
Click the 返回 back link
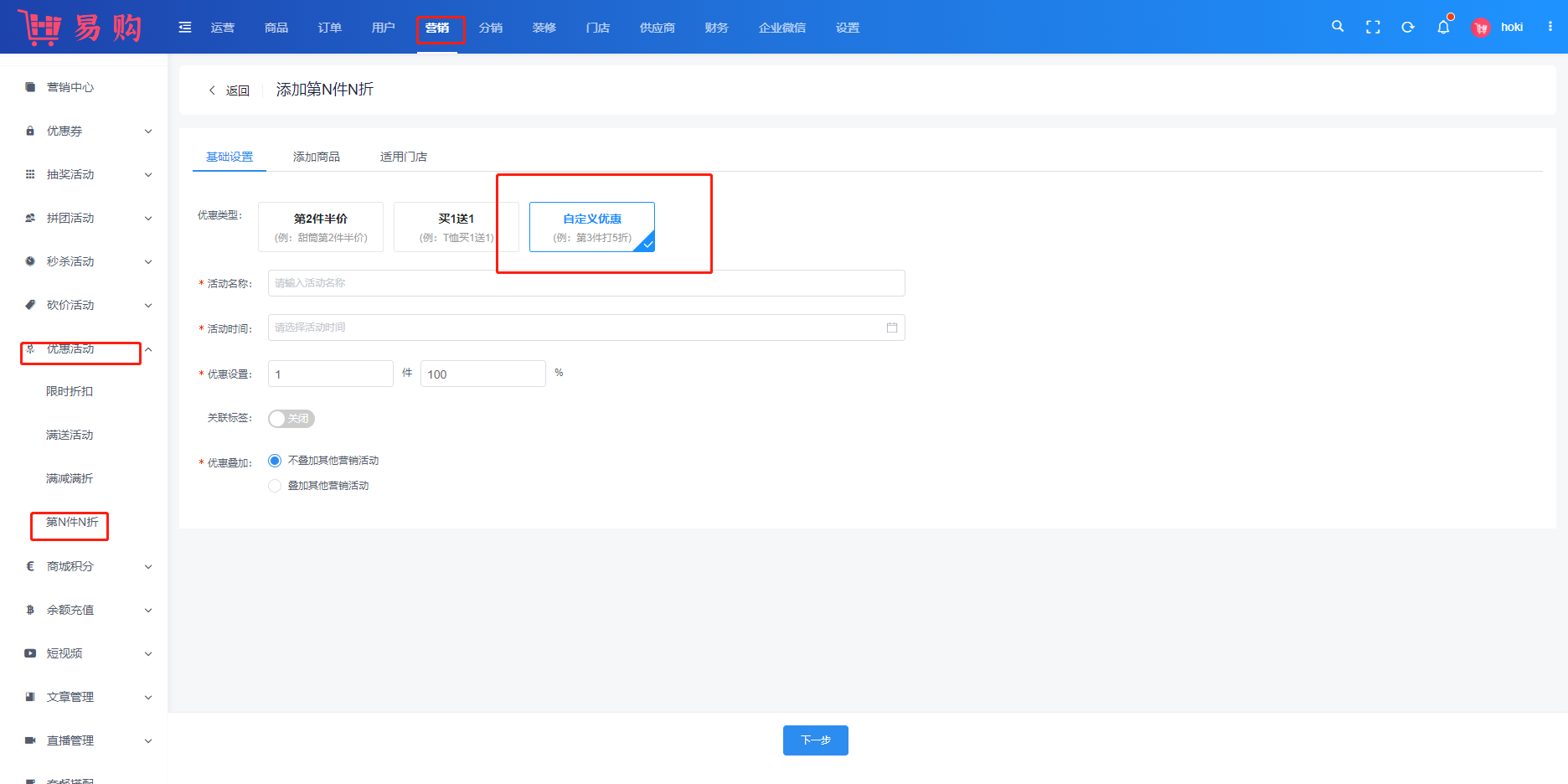[x=230, y=90]
